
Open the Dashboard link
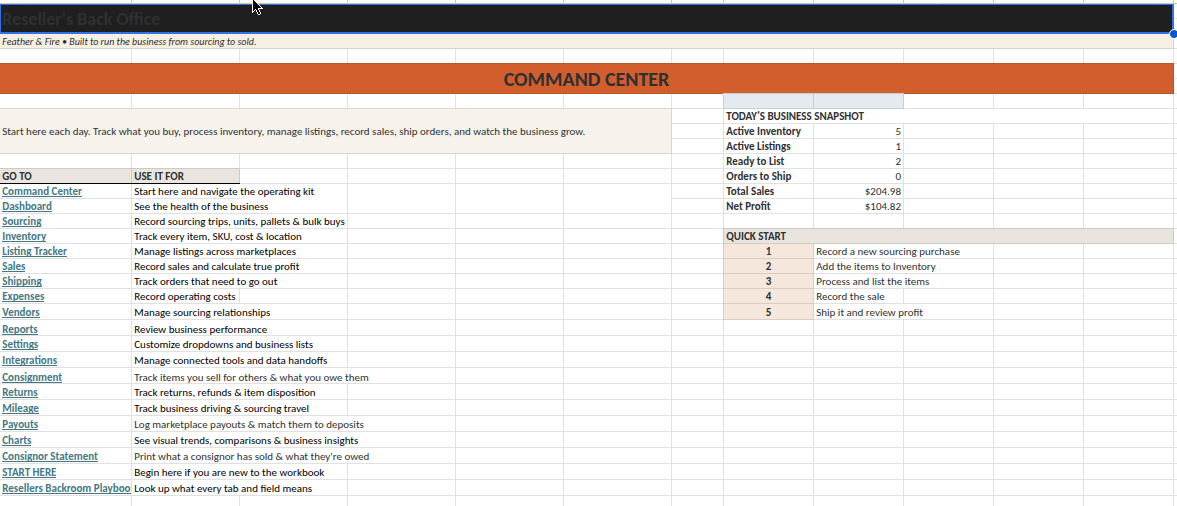tap(27, 206)
